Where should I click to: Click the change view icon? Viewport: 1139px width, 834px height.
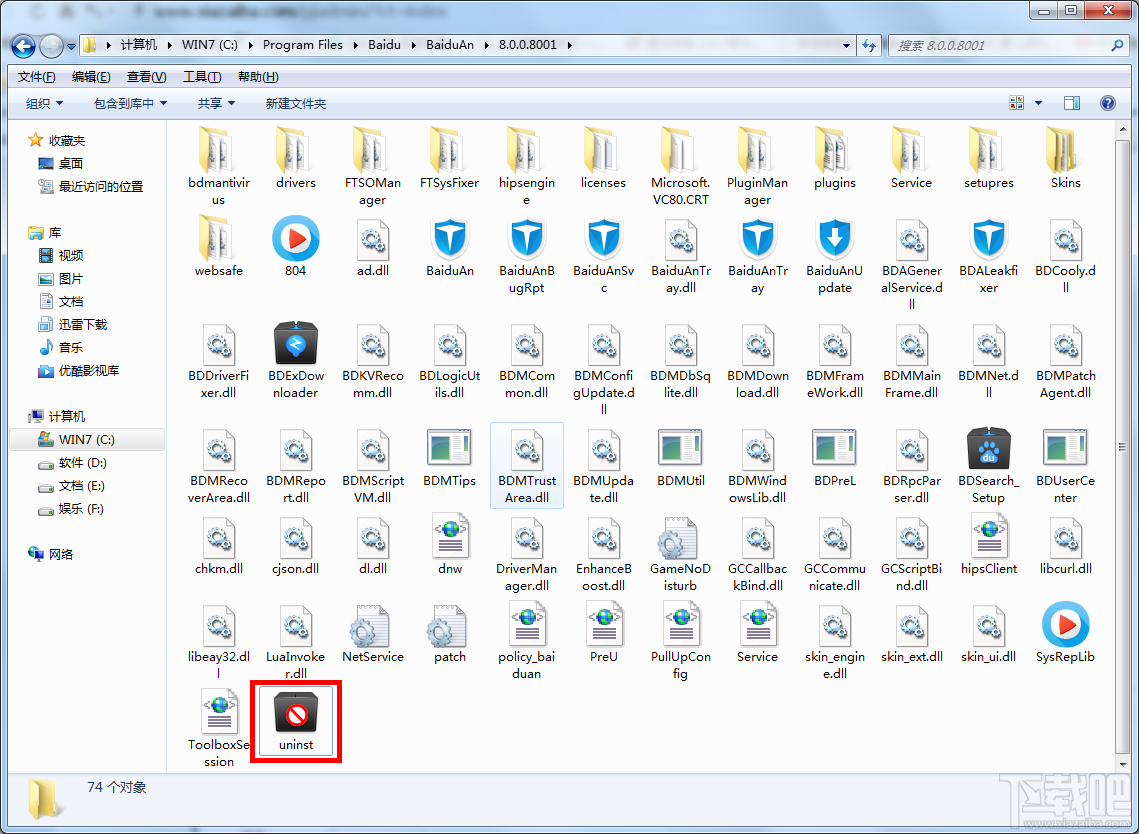[1016, 103]
